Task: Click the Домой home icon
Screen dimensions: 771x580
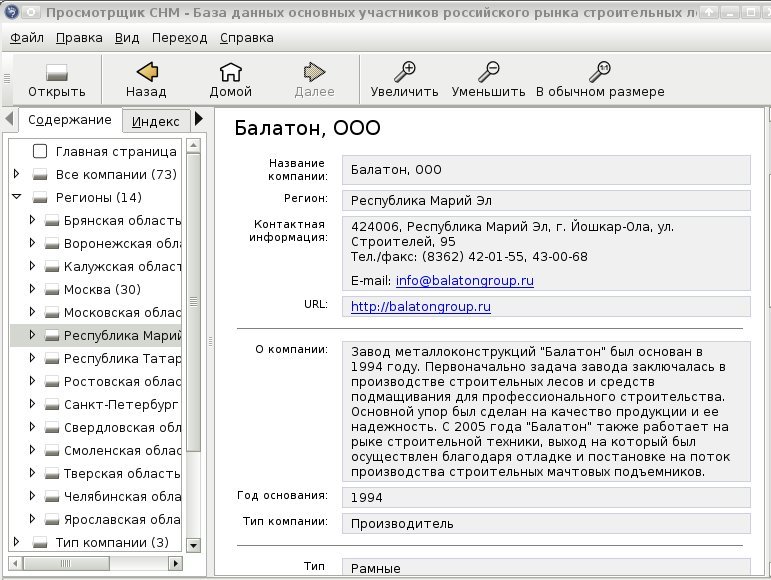Action: coord(231,72)
